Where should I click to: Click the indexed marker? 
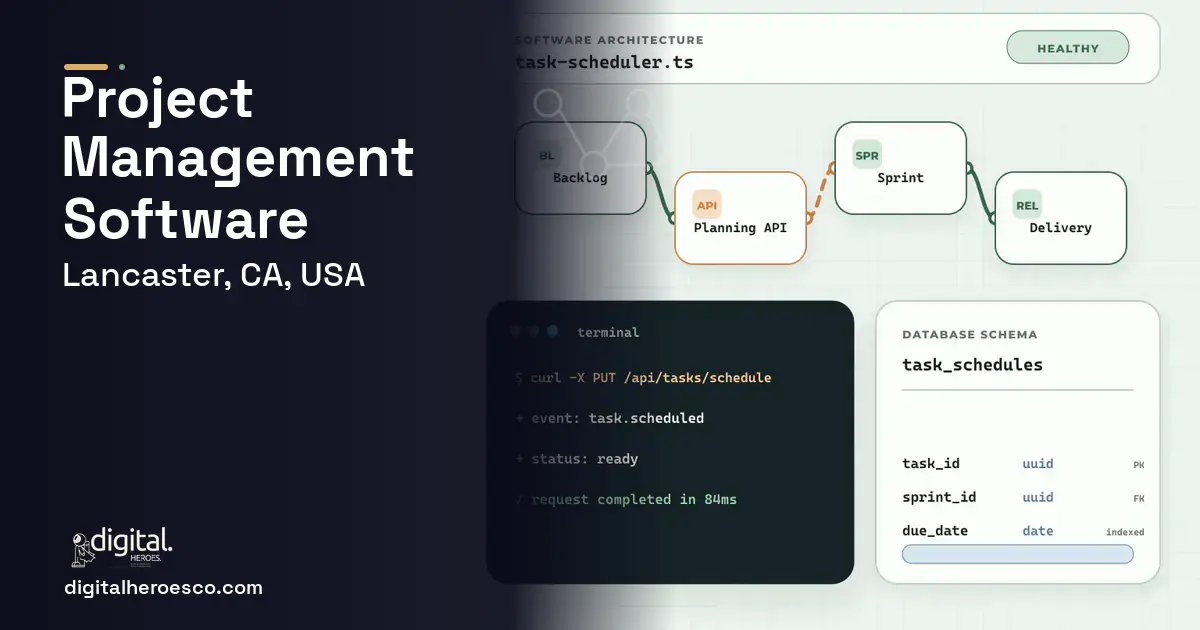click(1125, 532)
